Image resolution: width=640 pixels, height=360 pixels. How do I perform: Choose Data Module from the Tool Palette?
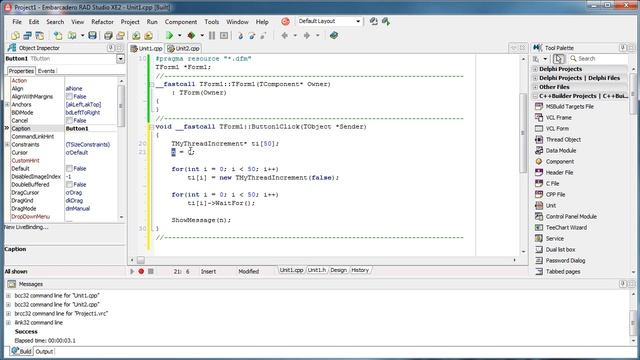point(560,151)
